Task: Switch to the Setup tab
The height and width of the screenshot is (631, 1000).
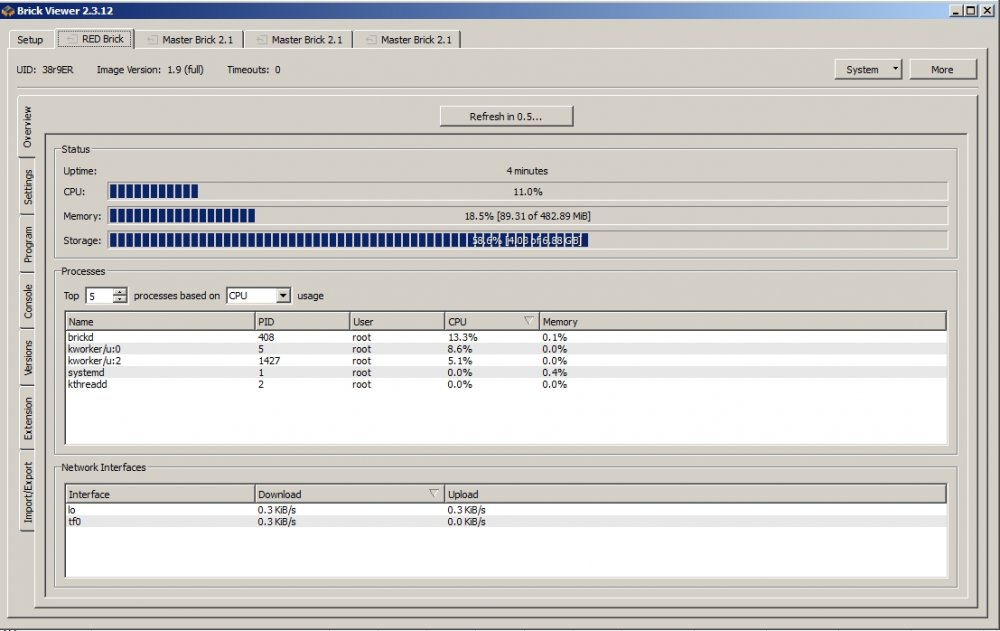Action: pyautogui.click(x=29, y=40)
